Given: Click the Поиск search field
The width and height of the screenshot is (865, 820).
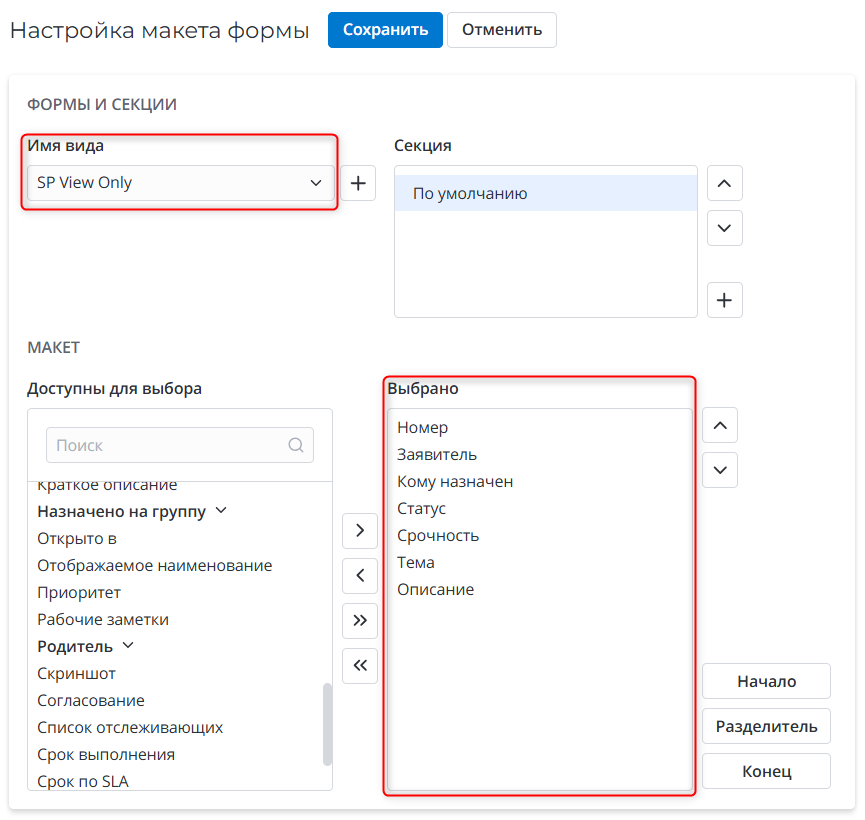Looking at the screenshot, I should [x=170, y=446].
